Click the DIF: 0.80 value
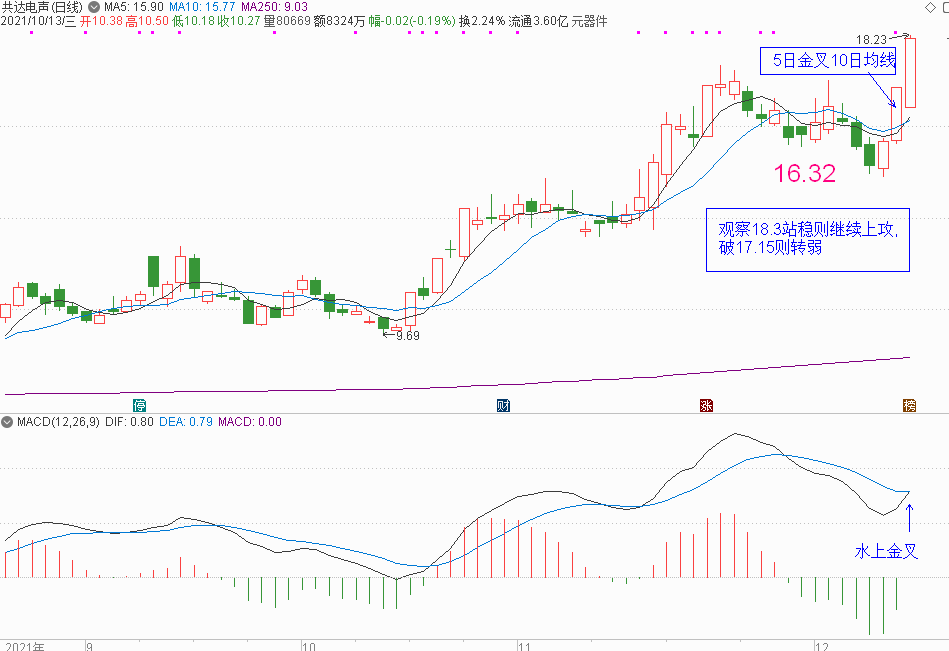 pos(130,422)
